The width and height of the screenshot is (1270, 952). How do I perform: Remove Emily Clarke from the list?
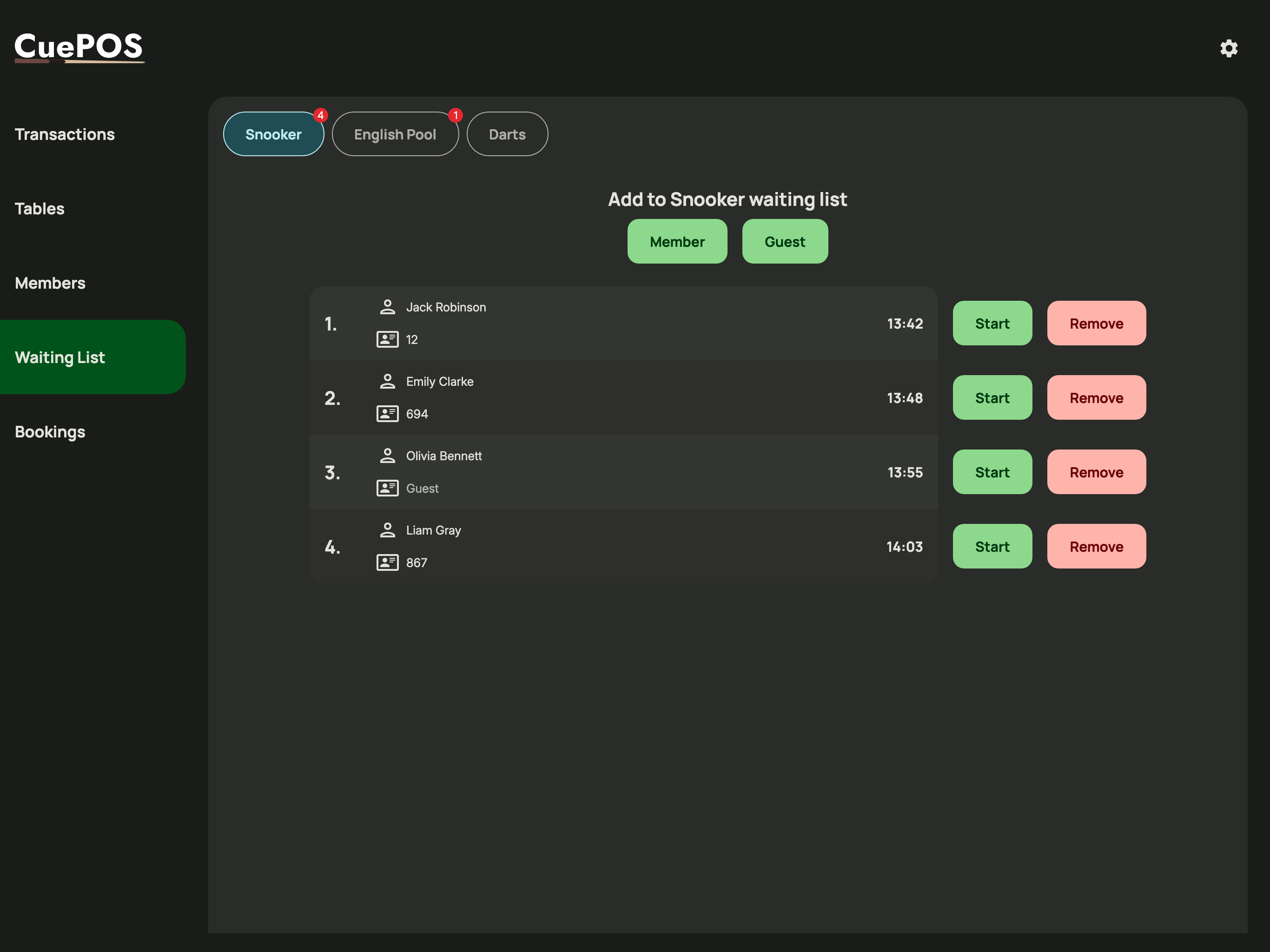click(x=1097, y=398)
